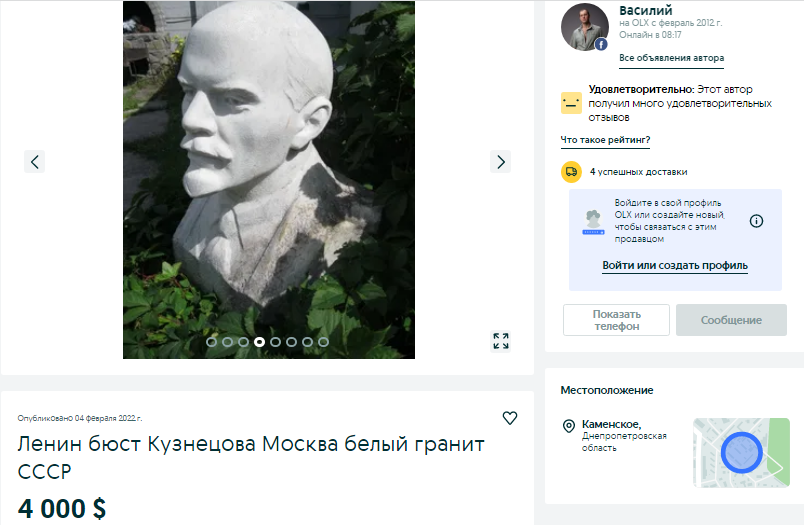Open Что такое рейтинг? link

pos(605,140)
